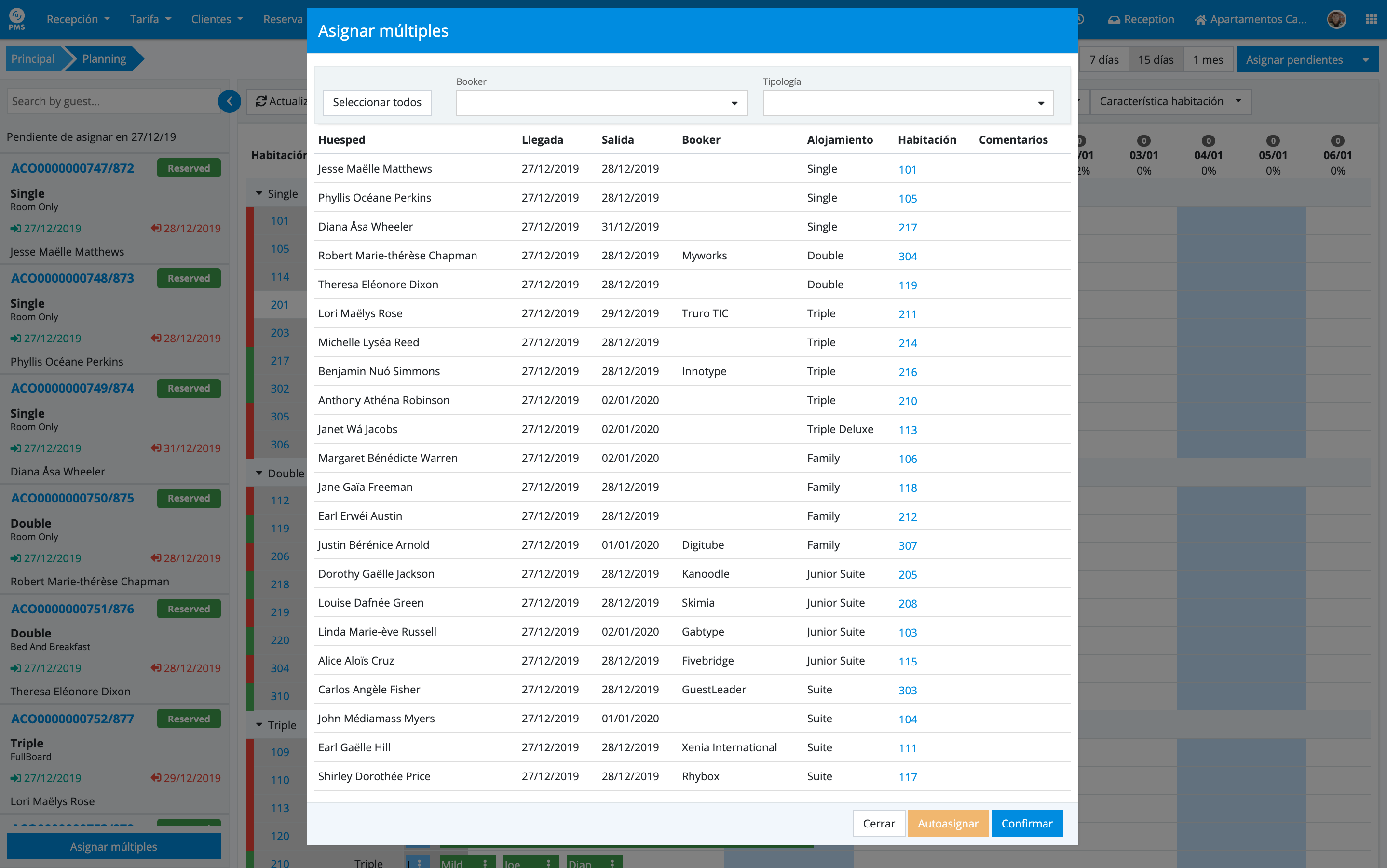
Task: Click the 03/01 notification count badge
Action: pos(1143,141)
